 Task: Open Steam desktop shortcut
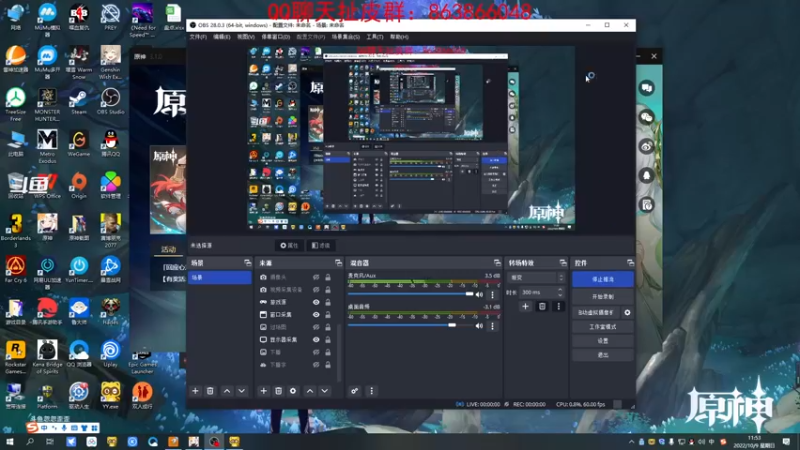coord(79,101)
